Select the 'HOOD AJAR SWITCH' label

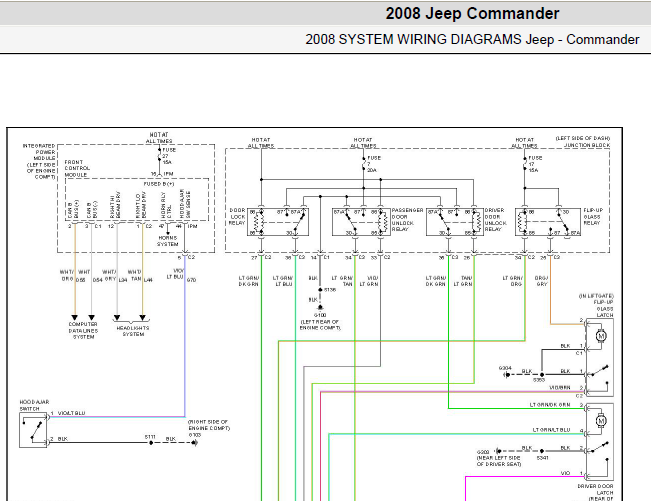(x=34, y=406)
